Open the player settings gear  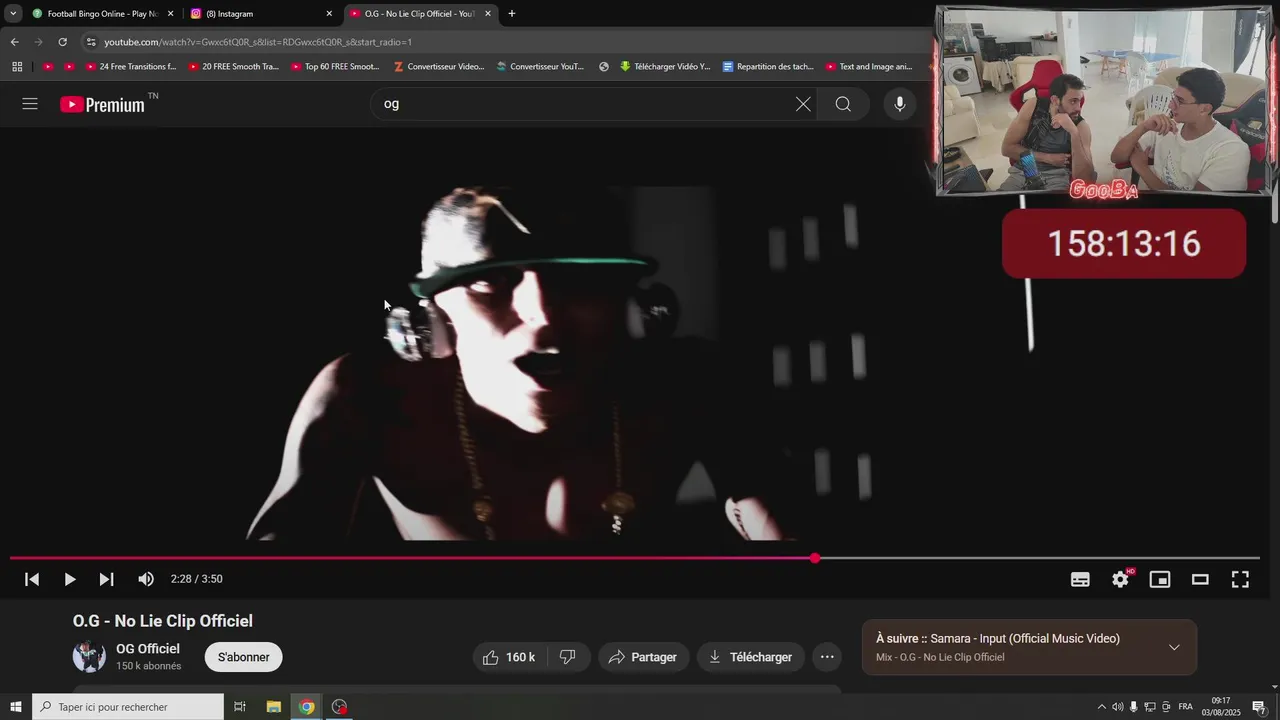pyautogui.click(x=1120, y=579)
